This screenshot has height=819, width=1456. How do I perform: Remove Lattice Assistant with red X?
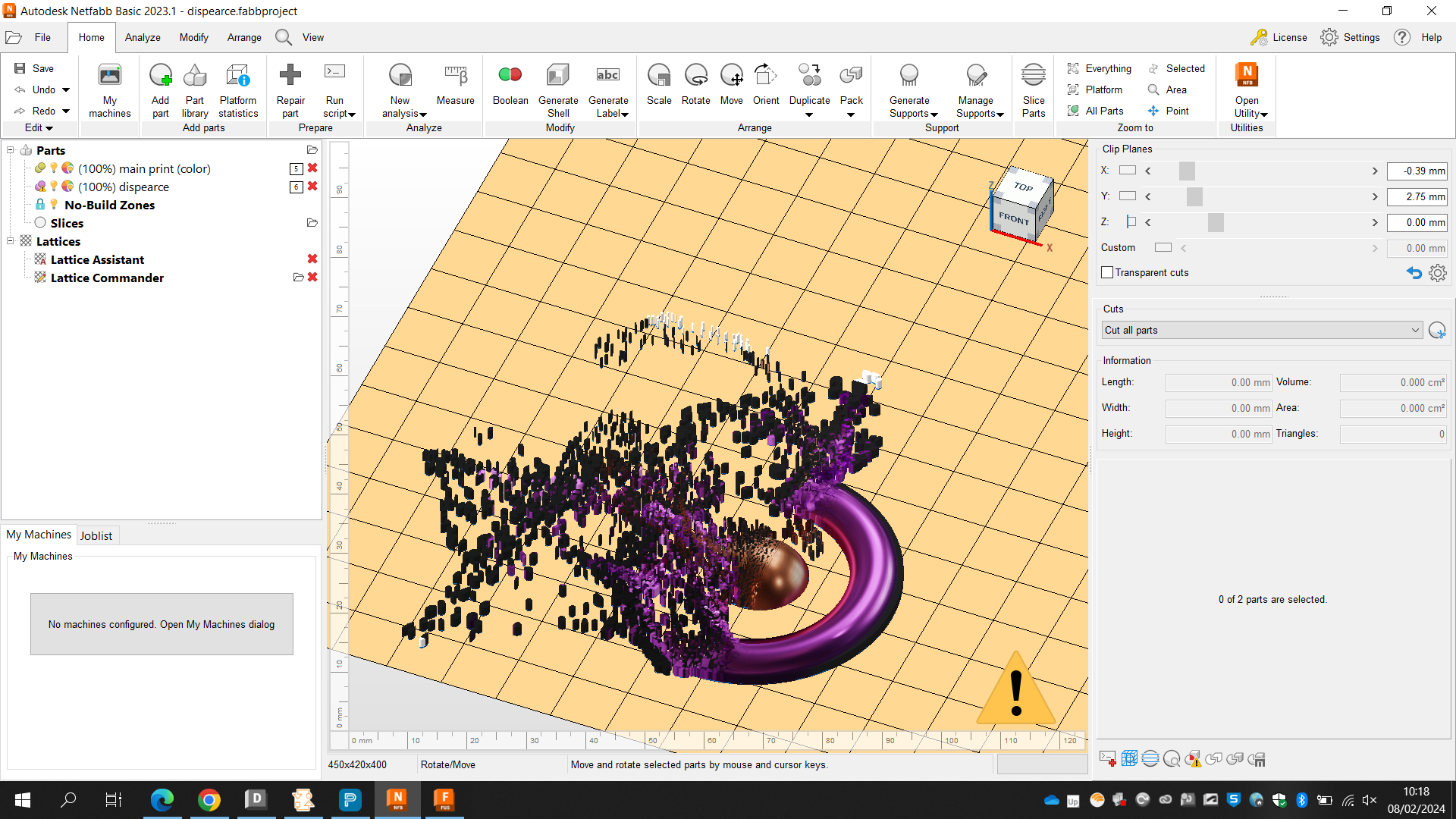click(x=312, y=259)
